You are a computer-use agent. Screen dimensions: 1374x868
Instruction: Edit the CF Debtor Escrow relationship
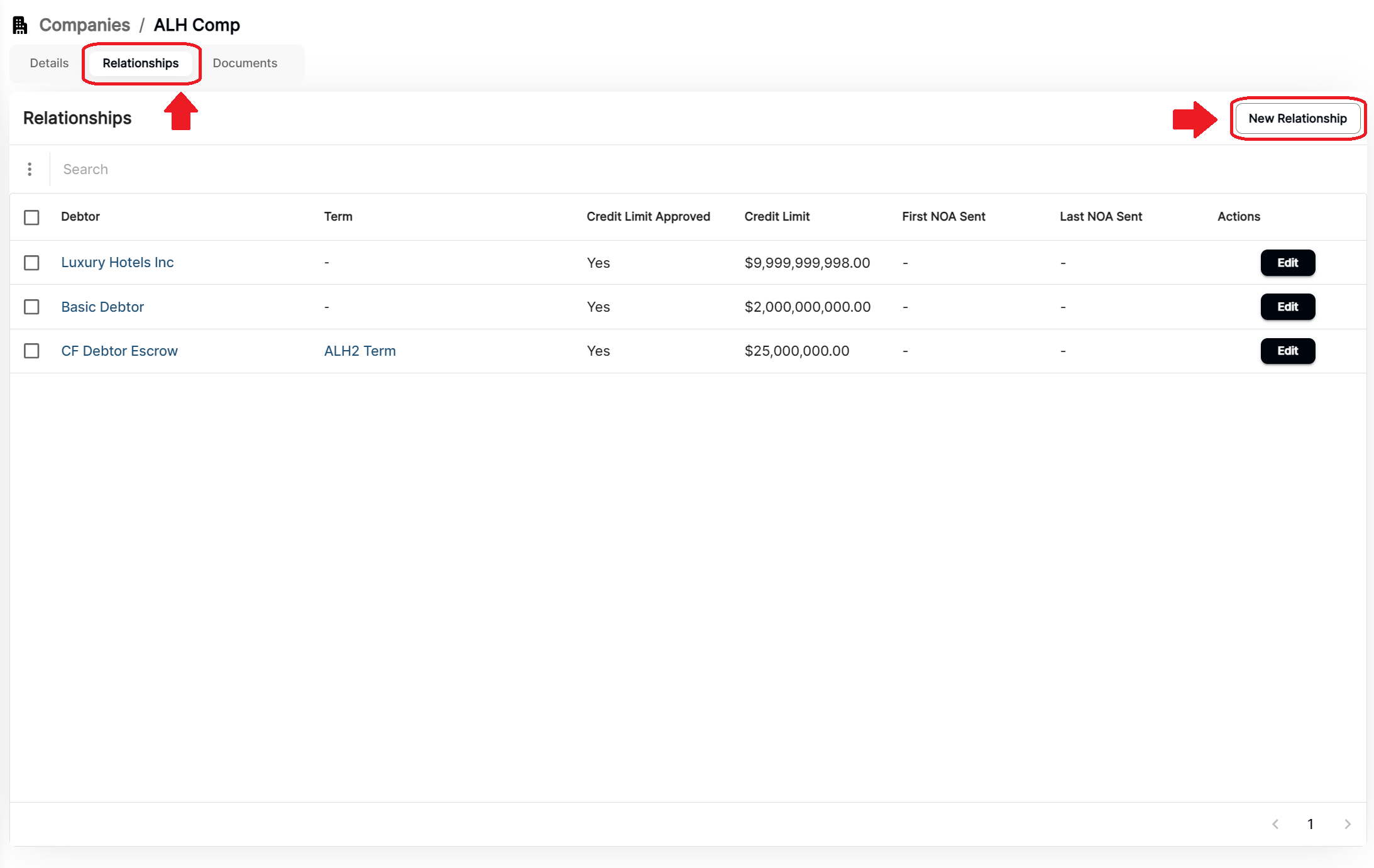[1287, 351]
